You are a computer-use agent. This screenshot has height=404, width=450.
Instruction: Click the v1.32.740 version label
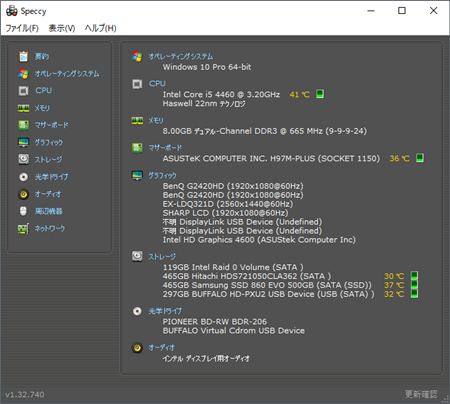[25, 395]
